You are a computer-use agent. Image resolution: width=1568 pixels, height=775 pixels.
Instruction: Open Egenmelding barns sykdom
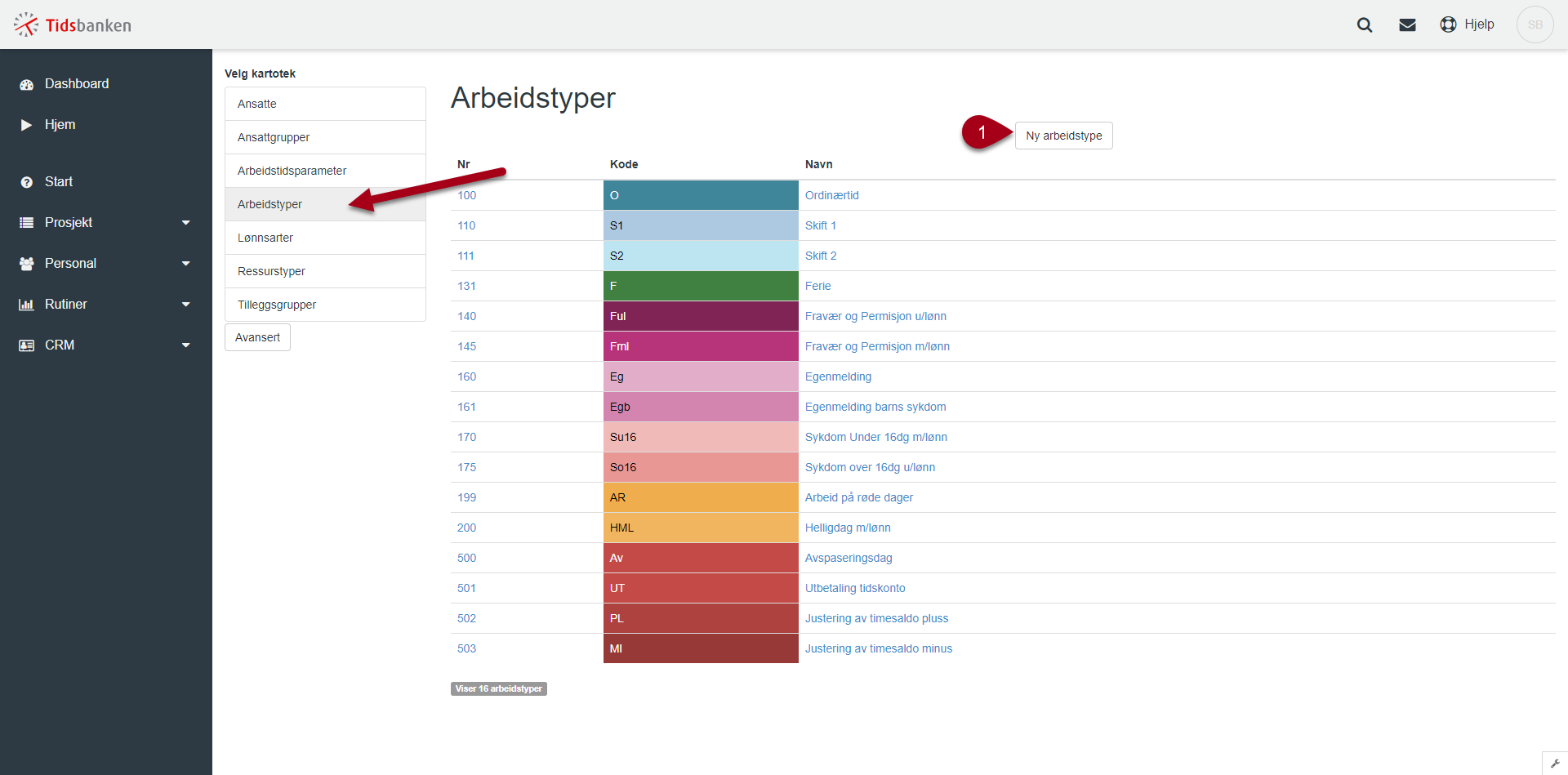[x=875, y=407]
